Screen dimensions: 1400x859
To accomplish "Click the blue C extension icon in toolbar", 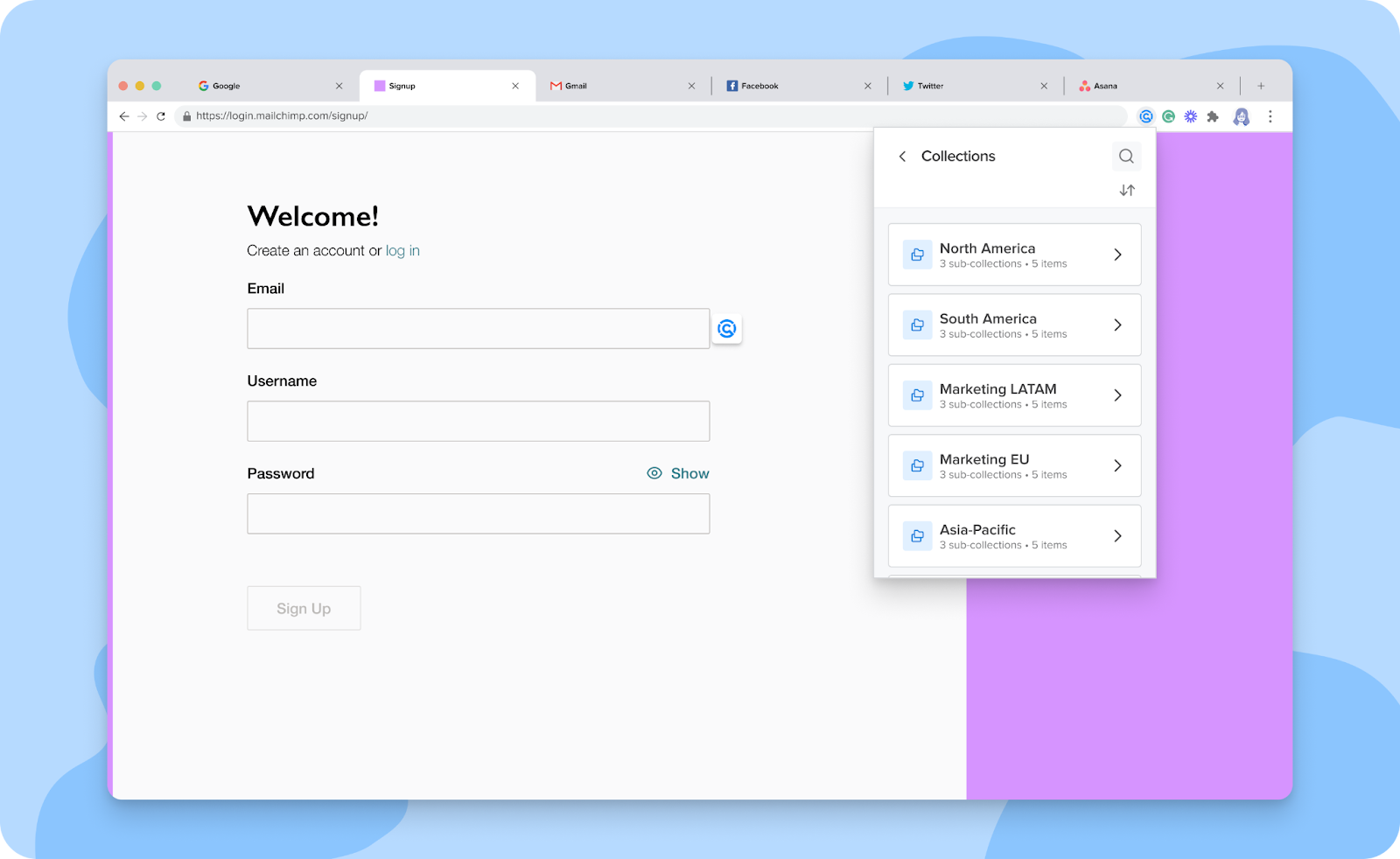I will coord(1146,116).
